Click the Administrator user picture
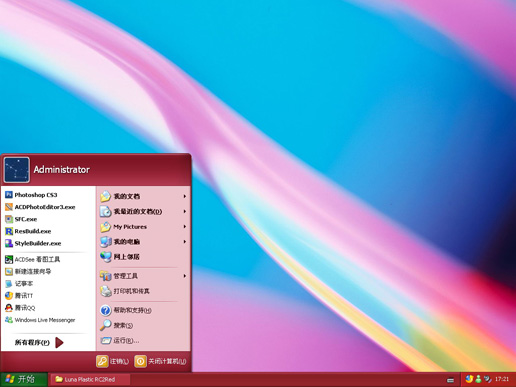 point(17,170)
